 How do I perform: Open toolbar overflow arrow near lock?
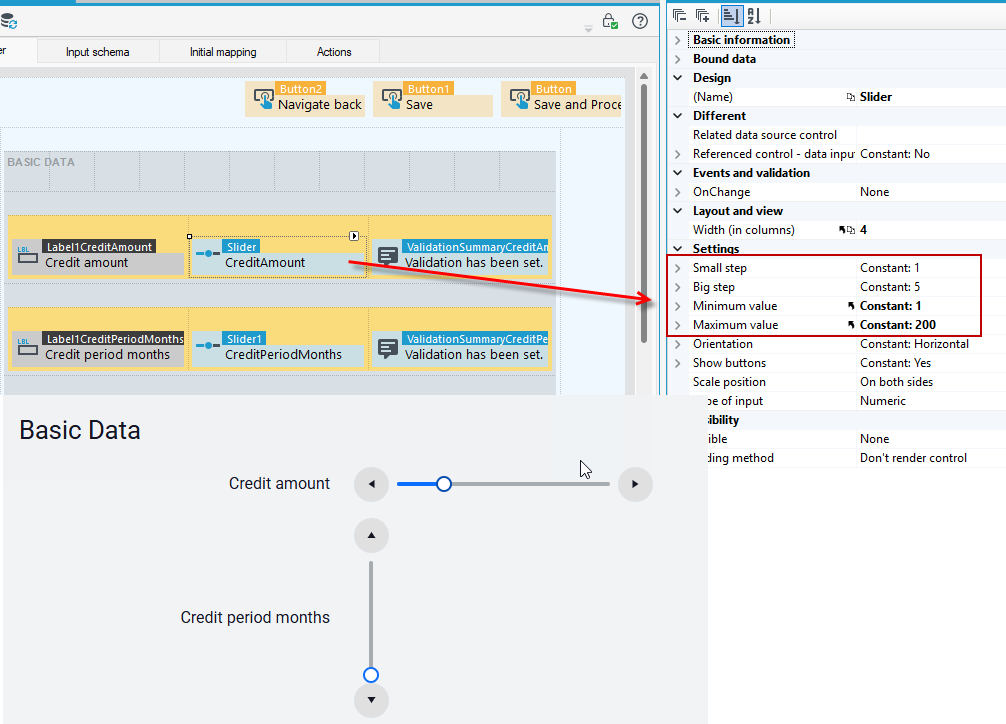point(588,29)
